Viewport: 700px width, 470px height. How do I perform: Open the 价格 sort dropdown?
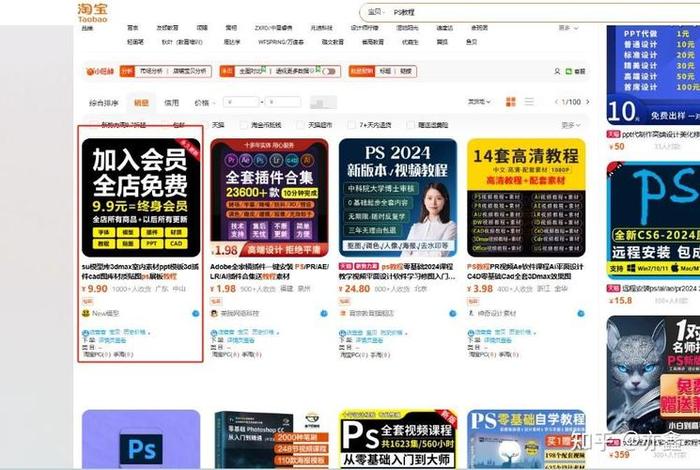[204, 103]
